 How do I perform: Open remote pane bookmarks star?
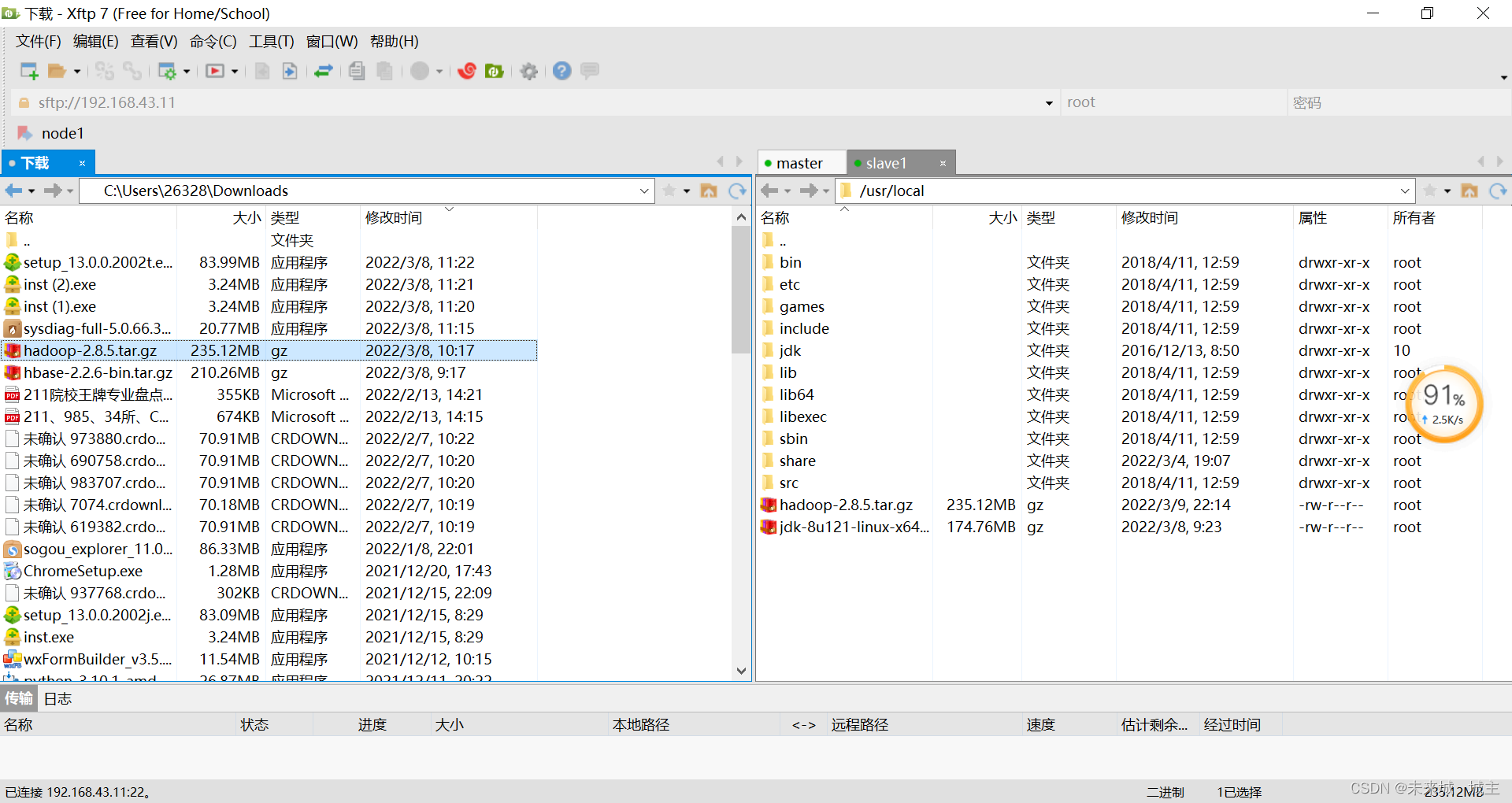pos(1430,191)
